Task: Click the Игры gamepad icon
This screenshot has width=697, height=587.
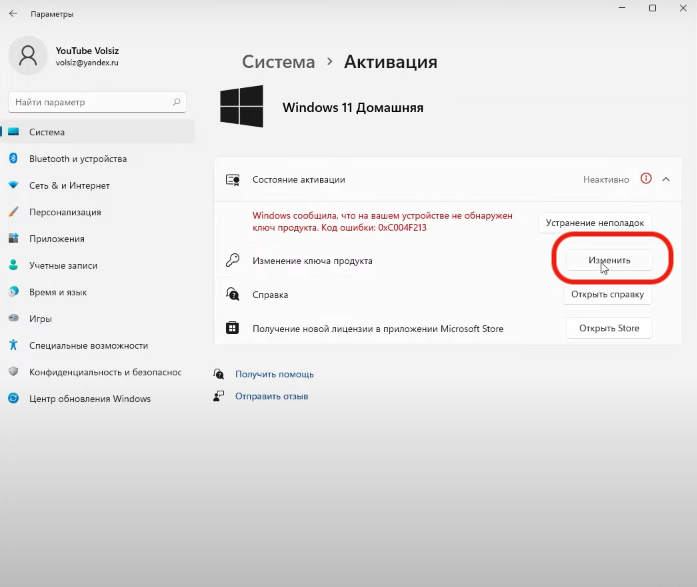Action: (13, 318)
